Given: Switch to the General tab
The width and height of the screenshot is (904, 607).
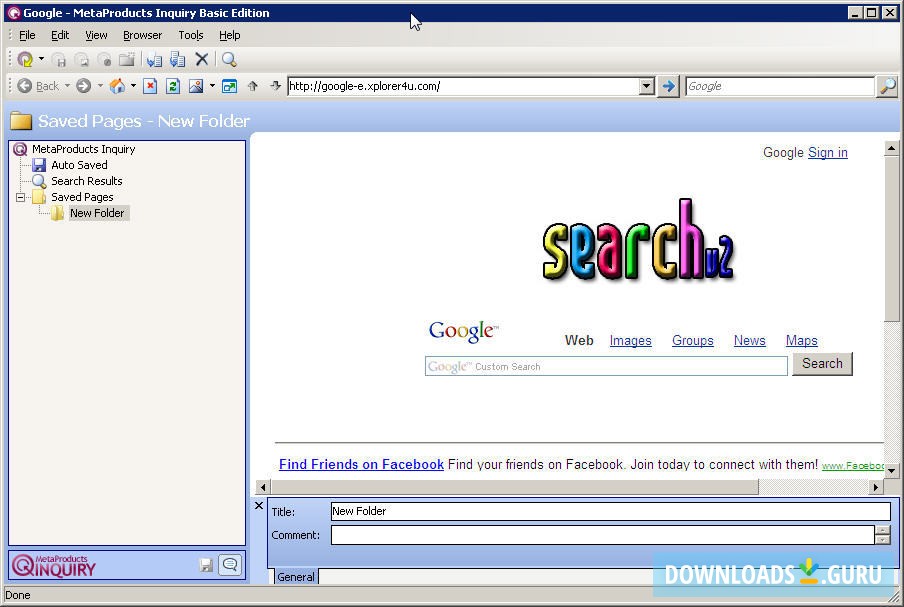Looking at the screenshot, I should click(296, 576).
